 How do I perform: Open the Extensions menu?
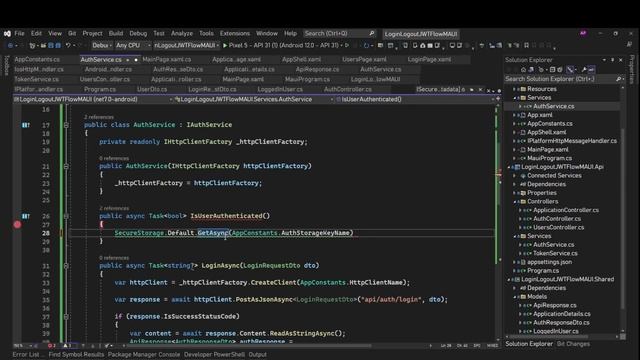[x=235, y=33]
